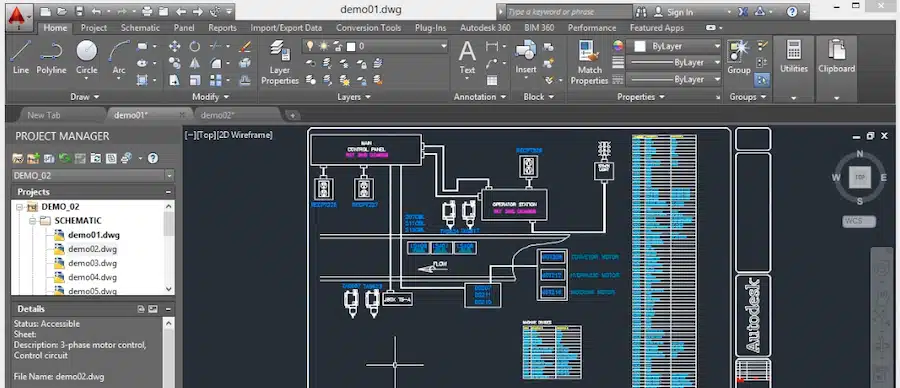Click the Autodesk Exchange X icon
The height and width of the screenshot is (388, 900).
[743, 11]
